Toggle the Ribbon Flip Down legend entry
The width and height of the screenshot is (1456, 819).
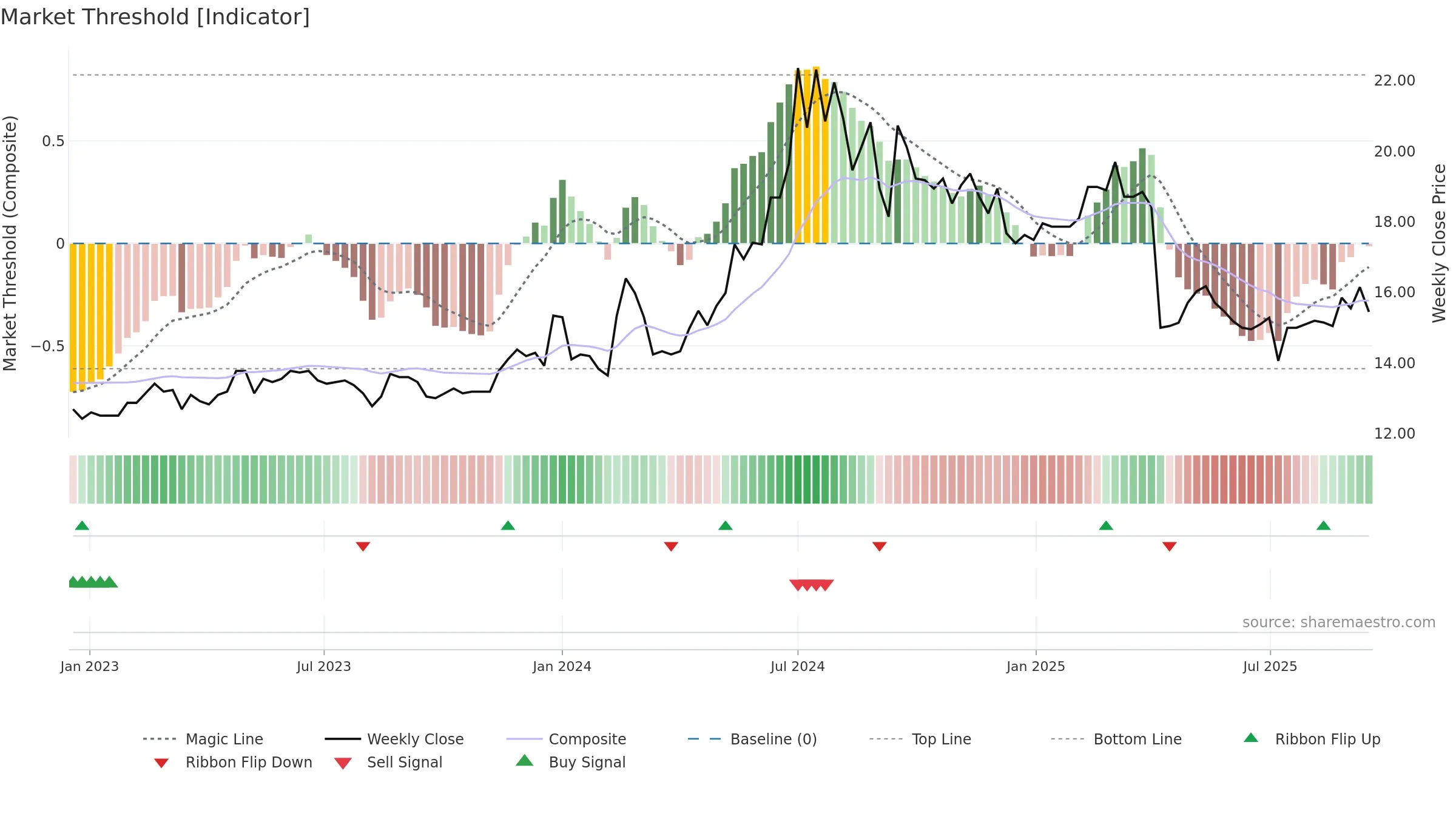[233, 762]
